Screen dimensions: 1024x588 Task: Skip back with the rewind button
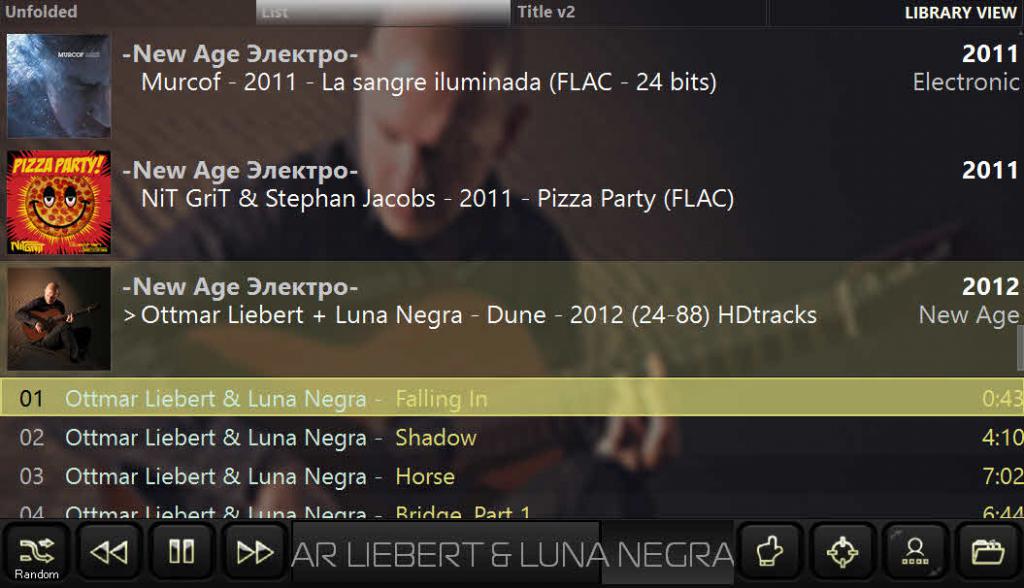(x=109, y=553)
